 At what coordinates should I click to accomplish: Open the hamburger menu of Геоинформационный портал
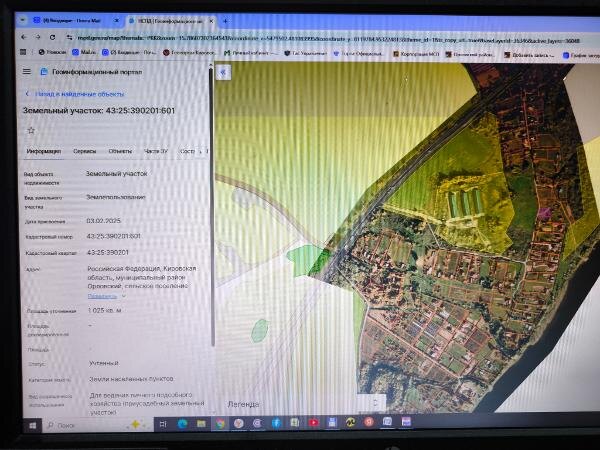pos(27,72)
